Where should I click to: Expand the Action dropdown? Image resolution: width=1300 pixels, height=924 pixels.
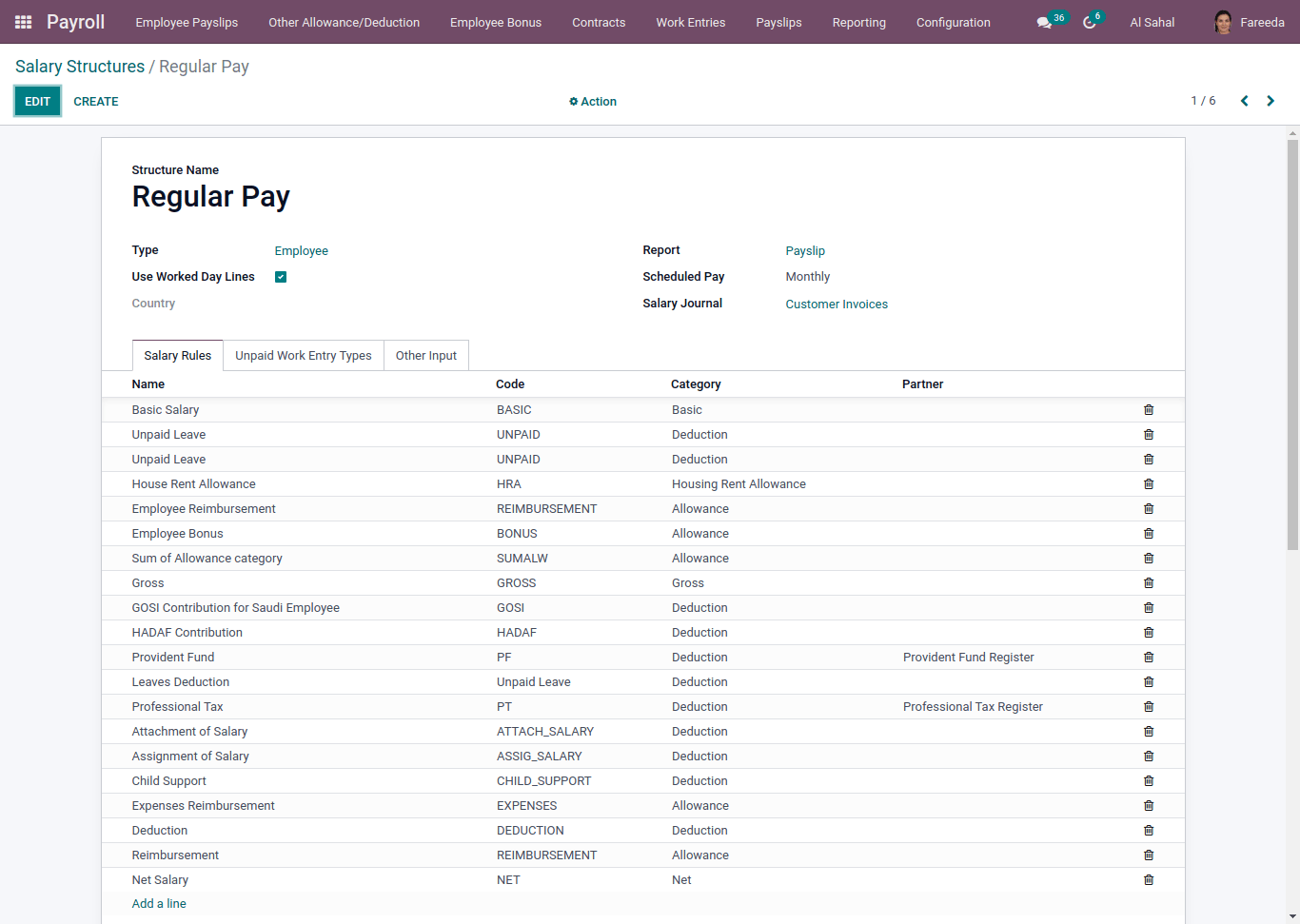click(593, 102)
